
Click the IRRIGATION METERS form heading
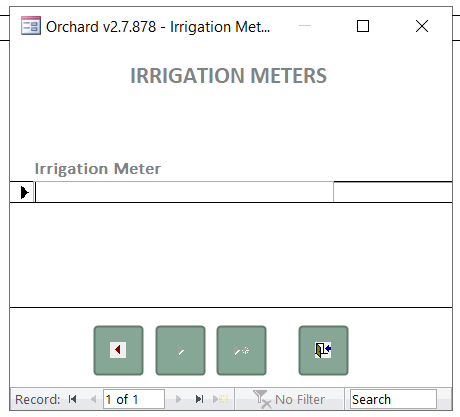coord(228,76)
